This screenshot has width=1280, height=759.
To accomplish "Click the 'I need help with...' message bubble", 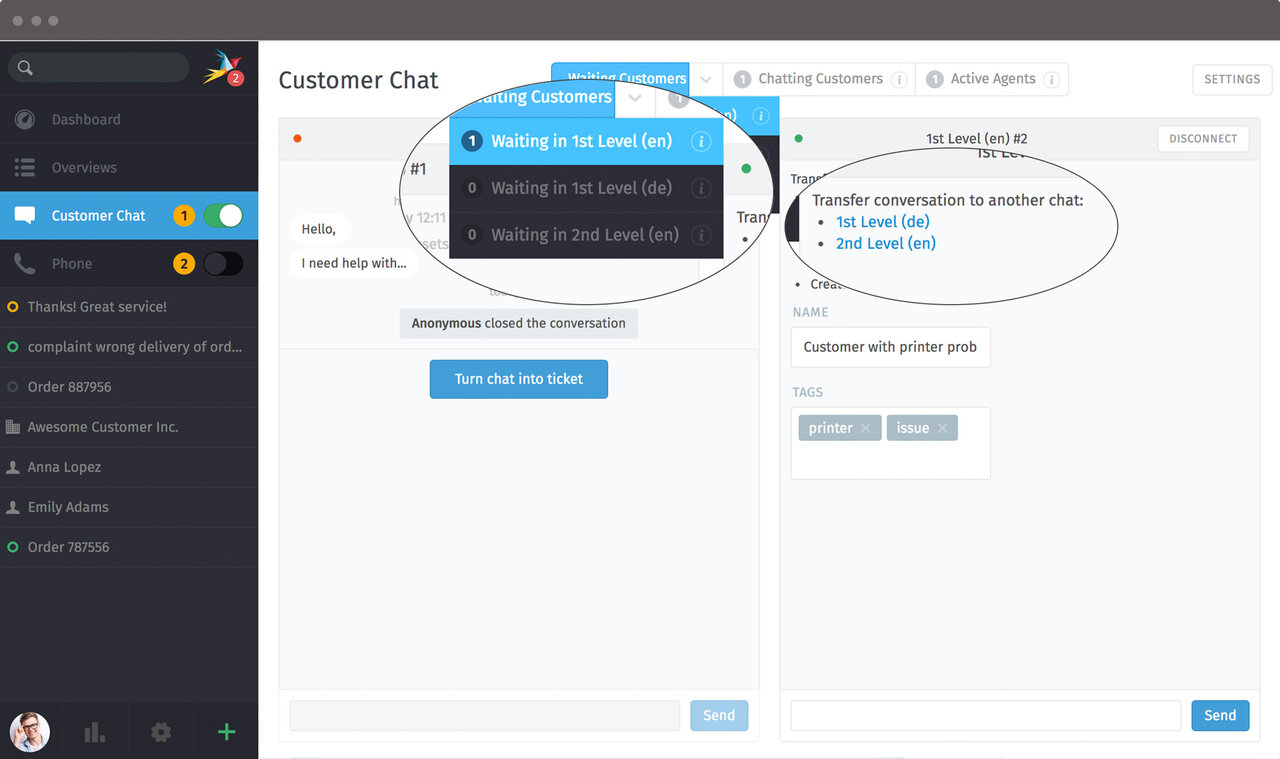I will (x=354, y=263).
